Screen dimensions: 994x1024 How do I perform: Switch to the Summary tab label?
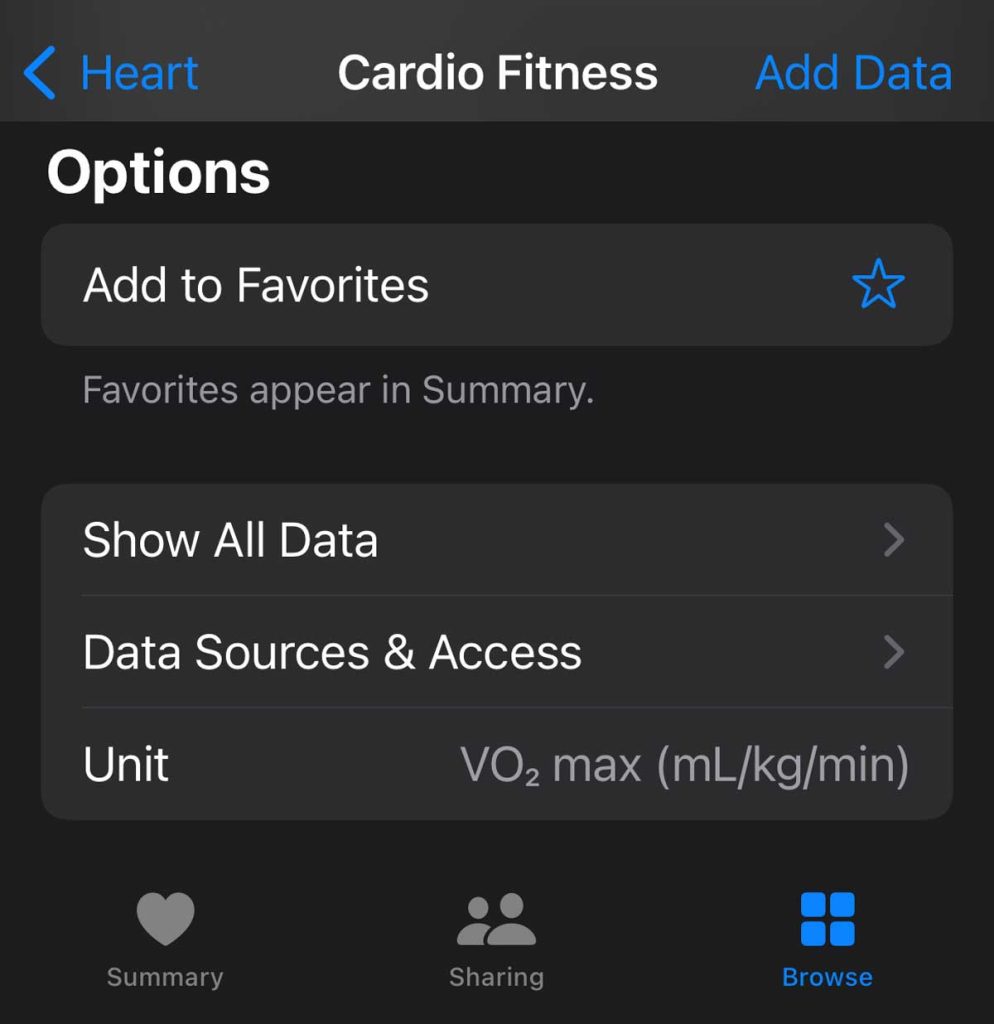click(x=165, y=977)
